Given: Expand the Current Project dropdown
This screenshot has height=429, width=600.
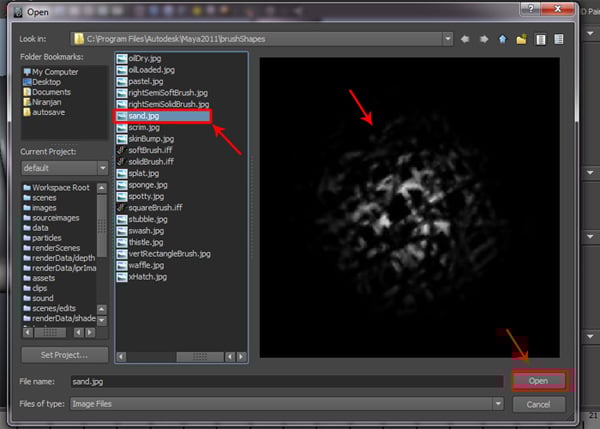Looking at the screenshot, I should click(x=103, y=168).
